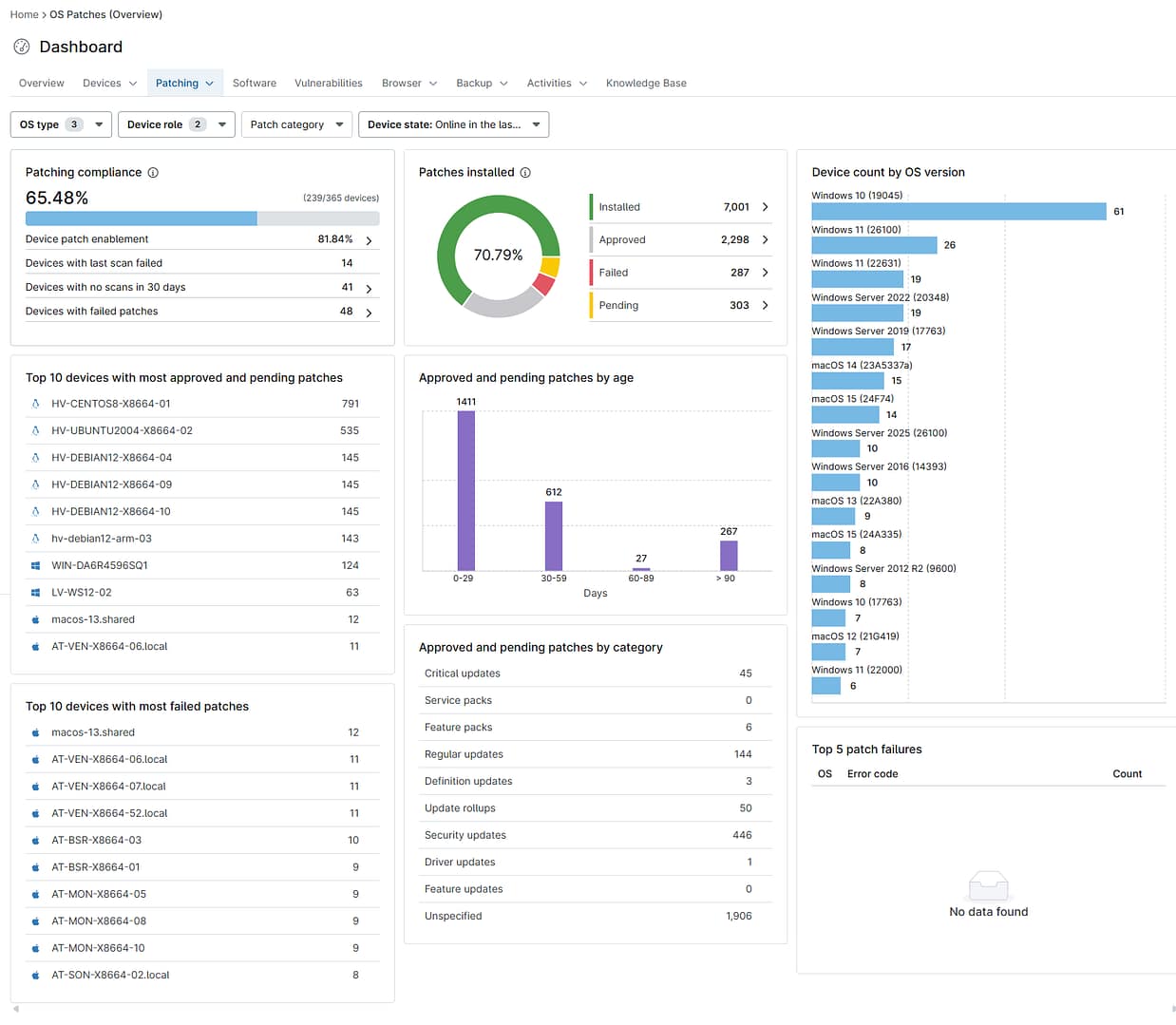Viewport: 1176px width, 1025px height.
Task: Open the Failed patches detail via its chevron
Action: [x=765, y=273]
